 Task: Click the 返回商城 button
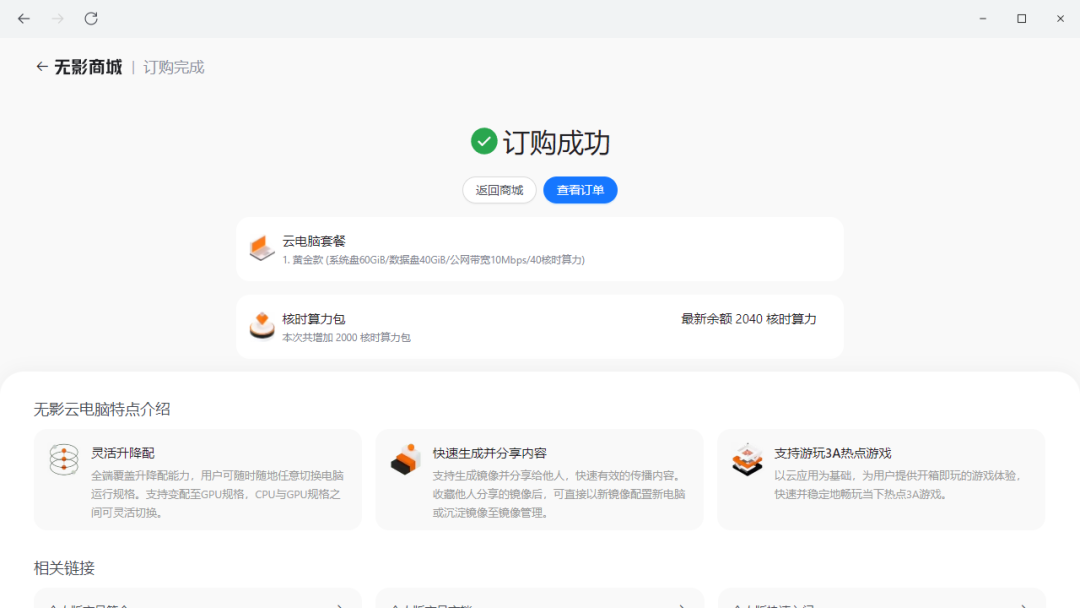pyautogui.click(x=498, y=190)
